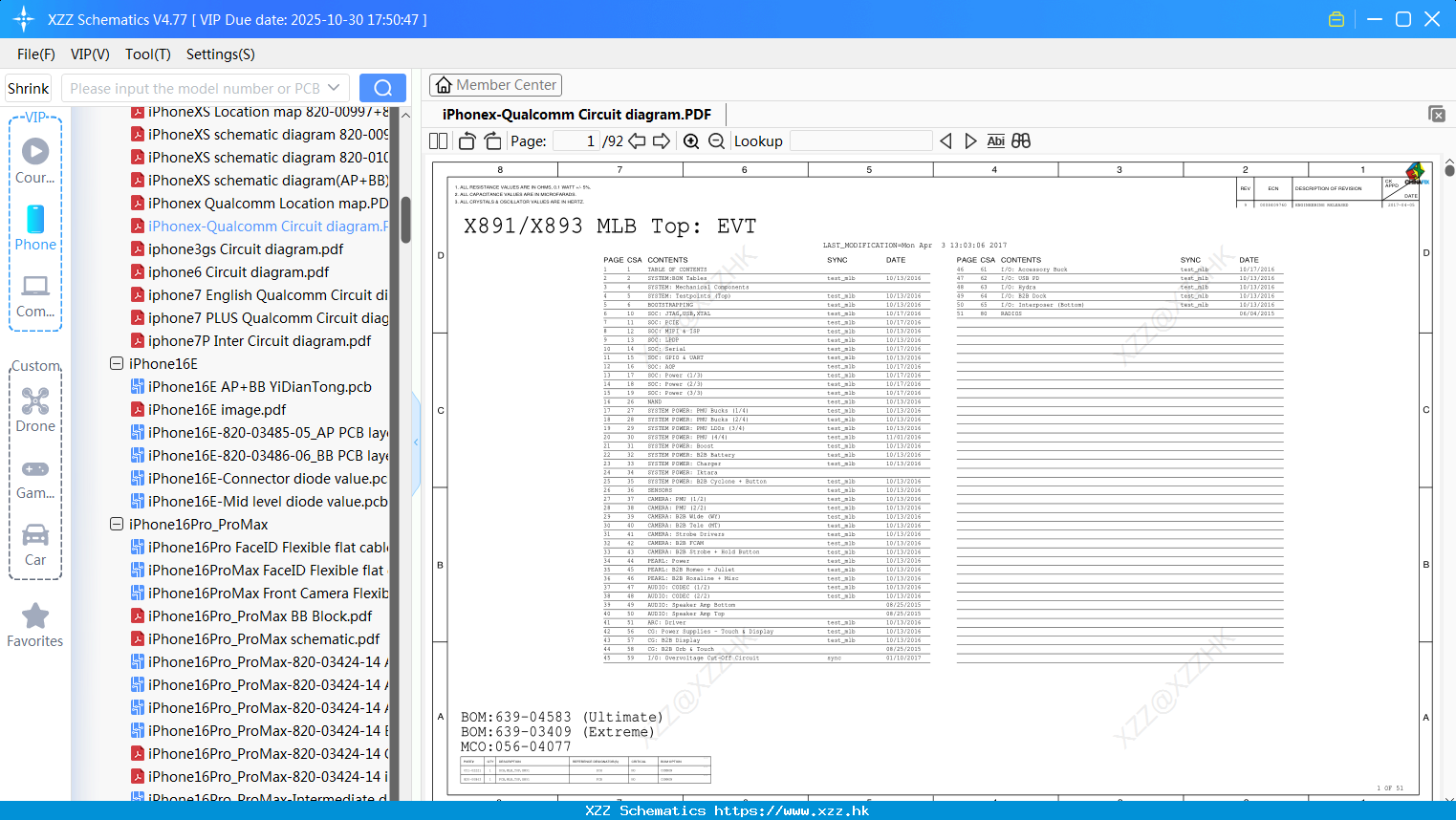Open iPhone16E-Mid level diode value.pcb

pyautogui.click(x=260, y=502)
